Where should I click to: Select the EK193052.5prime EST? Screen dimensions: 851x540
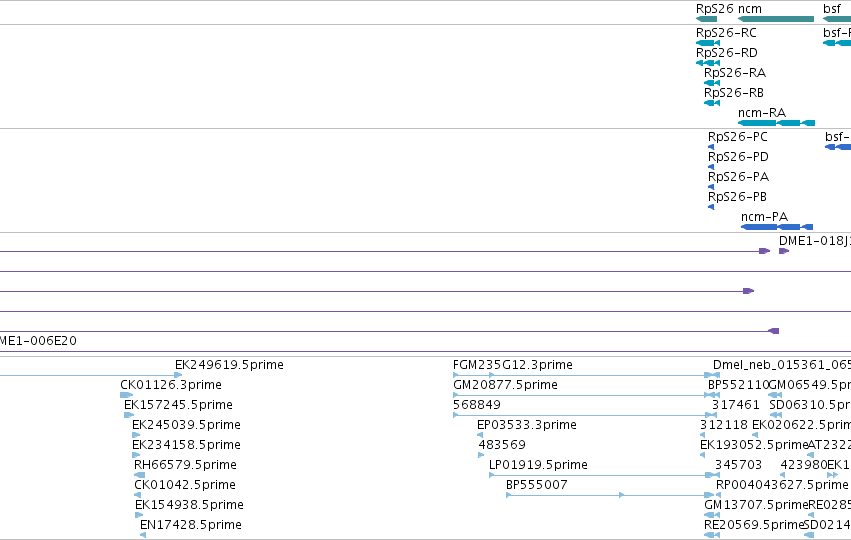click(754, 445)
